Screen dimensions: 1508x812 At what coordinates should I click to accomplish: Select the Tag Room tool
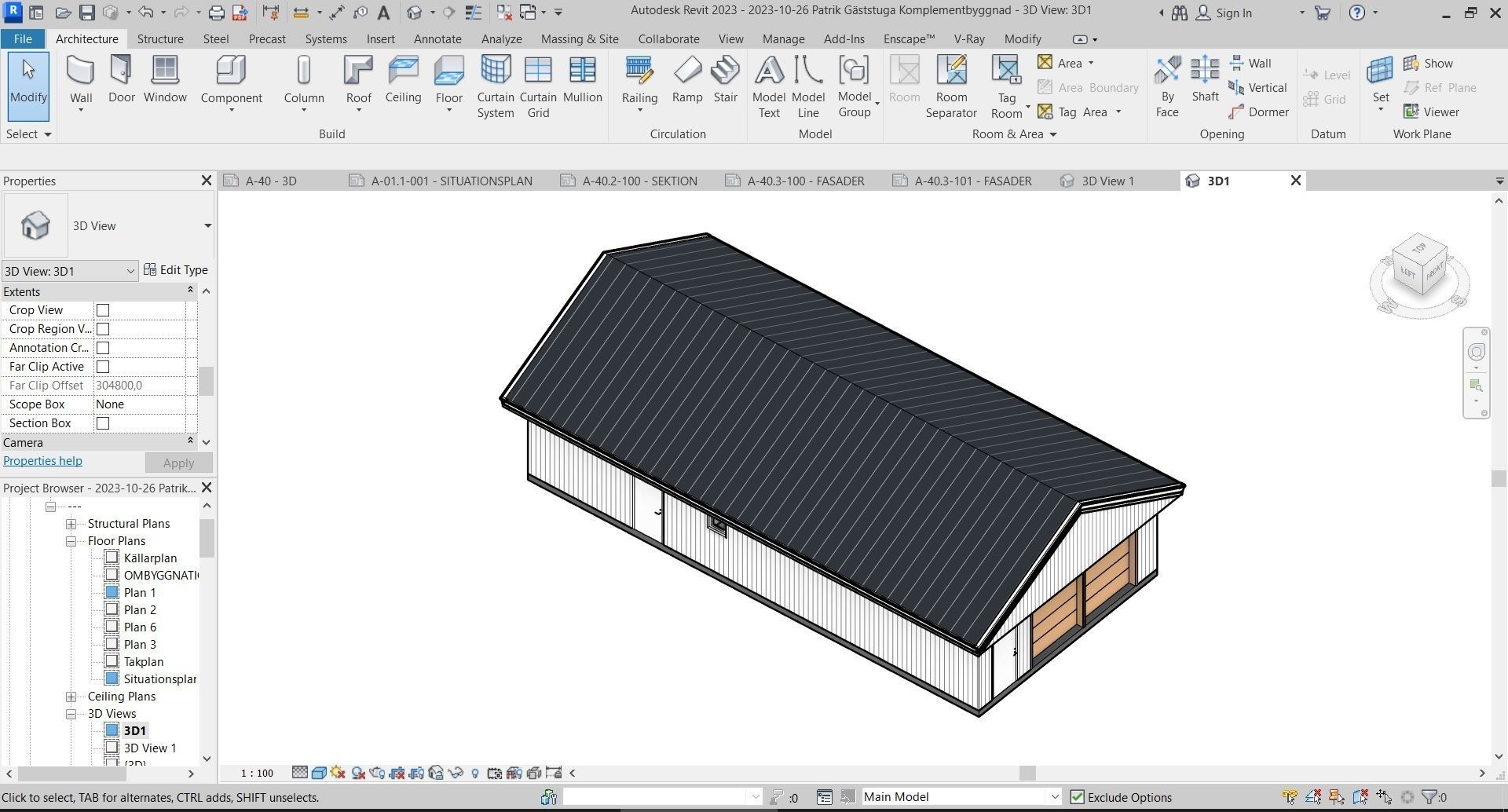pos(1007,86)
